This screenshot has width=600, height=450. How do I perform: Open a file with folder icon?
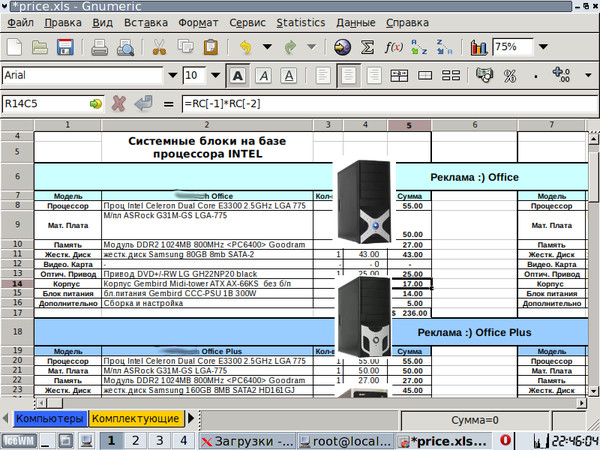click(x=40, y=47)
